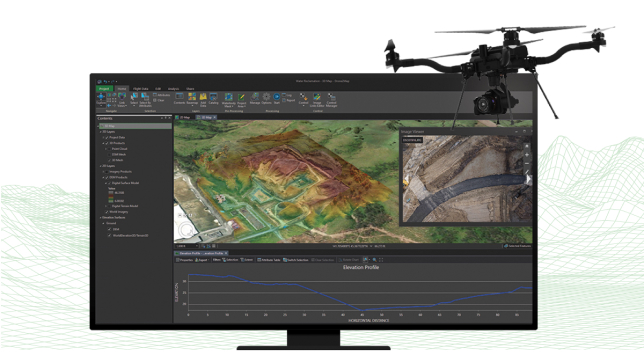
Task: Collapse the Digital Surface Model legend
Action: (106, 183)
